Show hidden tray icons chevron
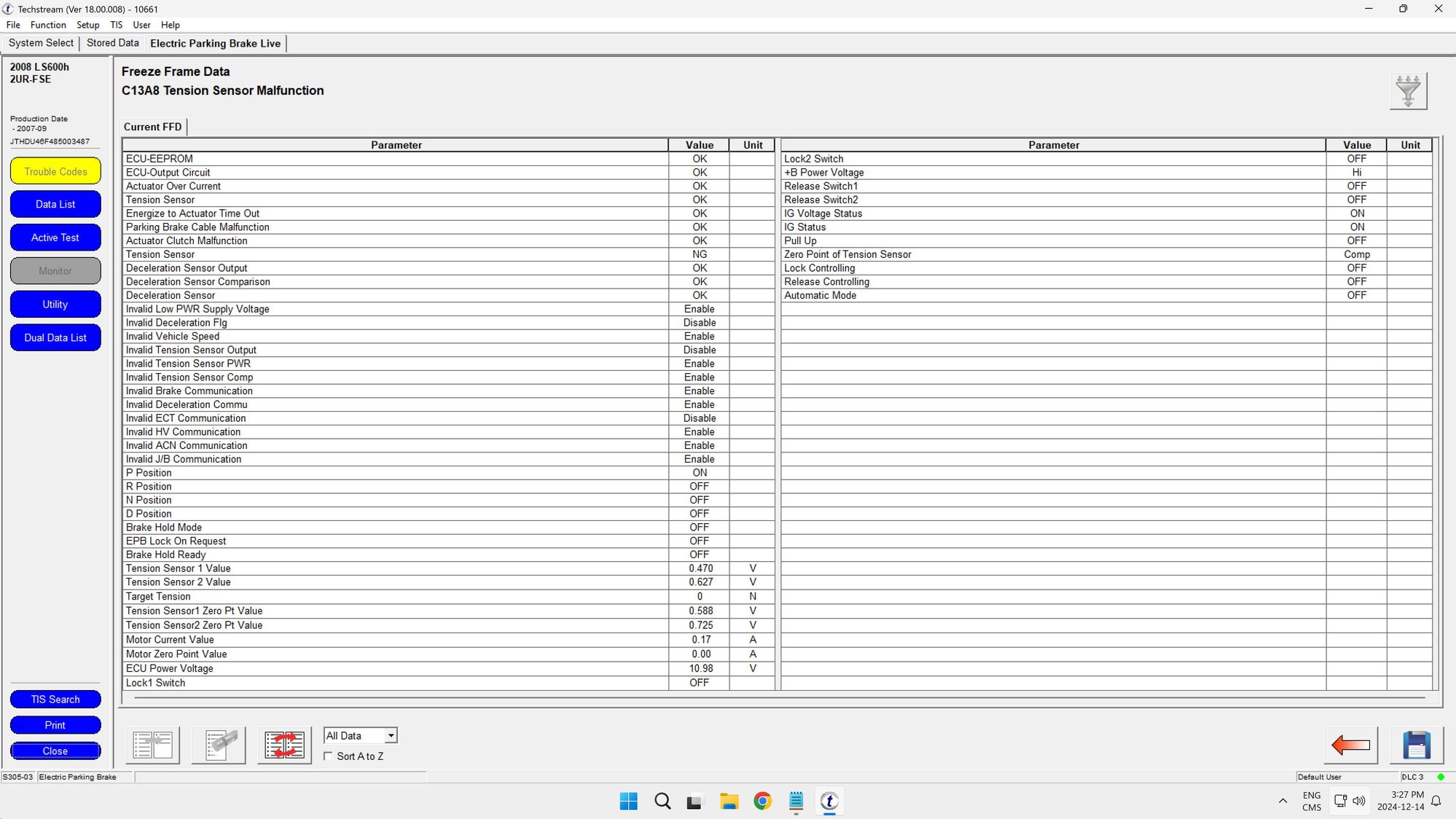The height and width of the screenshot is (819, 1456). click(1283, 802)
